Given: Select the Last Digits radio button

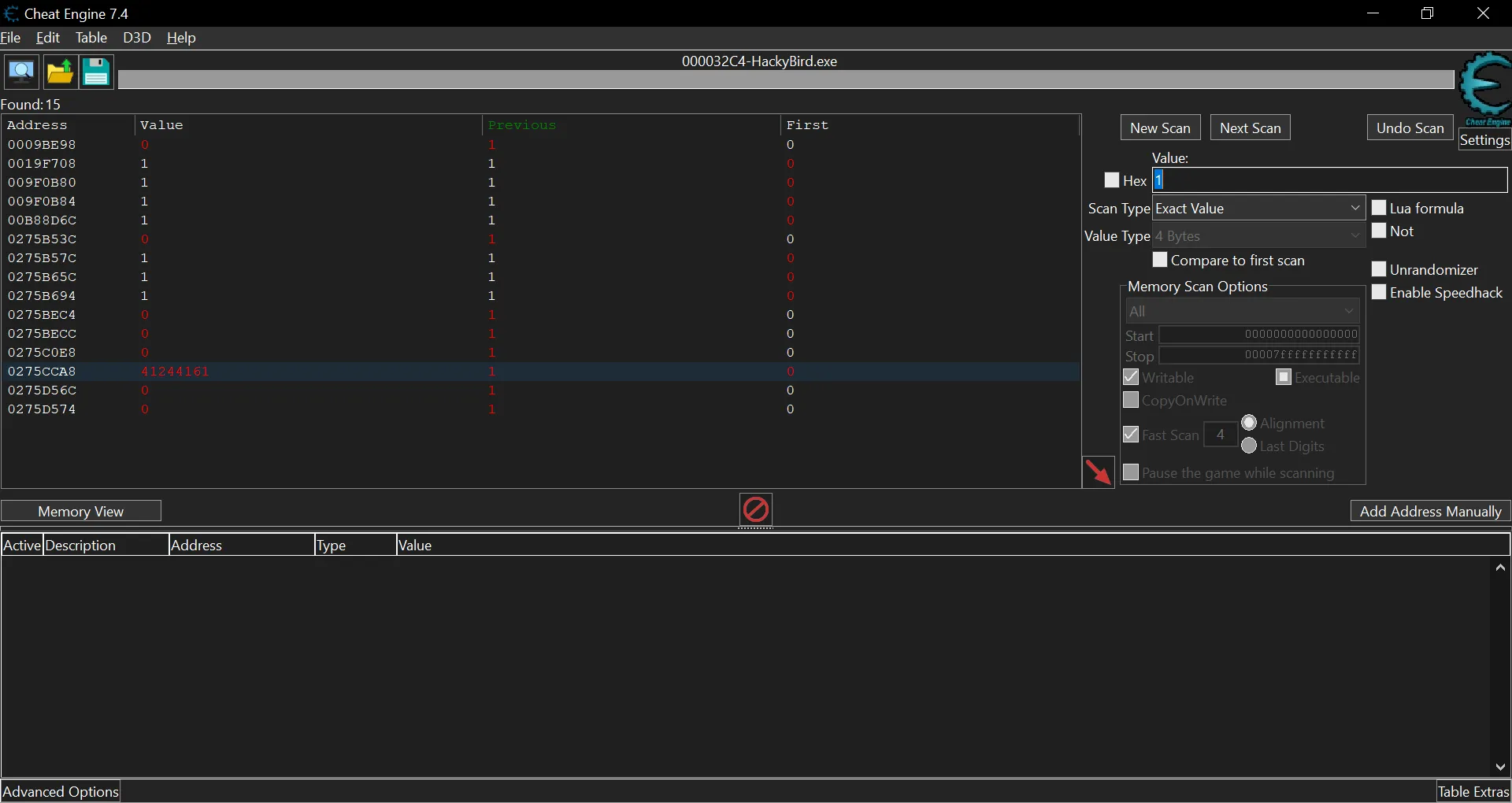Looking at the screenshot, I should 1249,446.
